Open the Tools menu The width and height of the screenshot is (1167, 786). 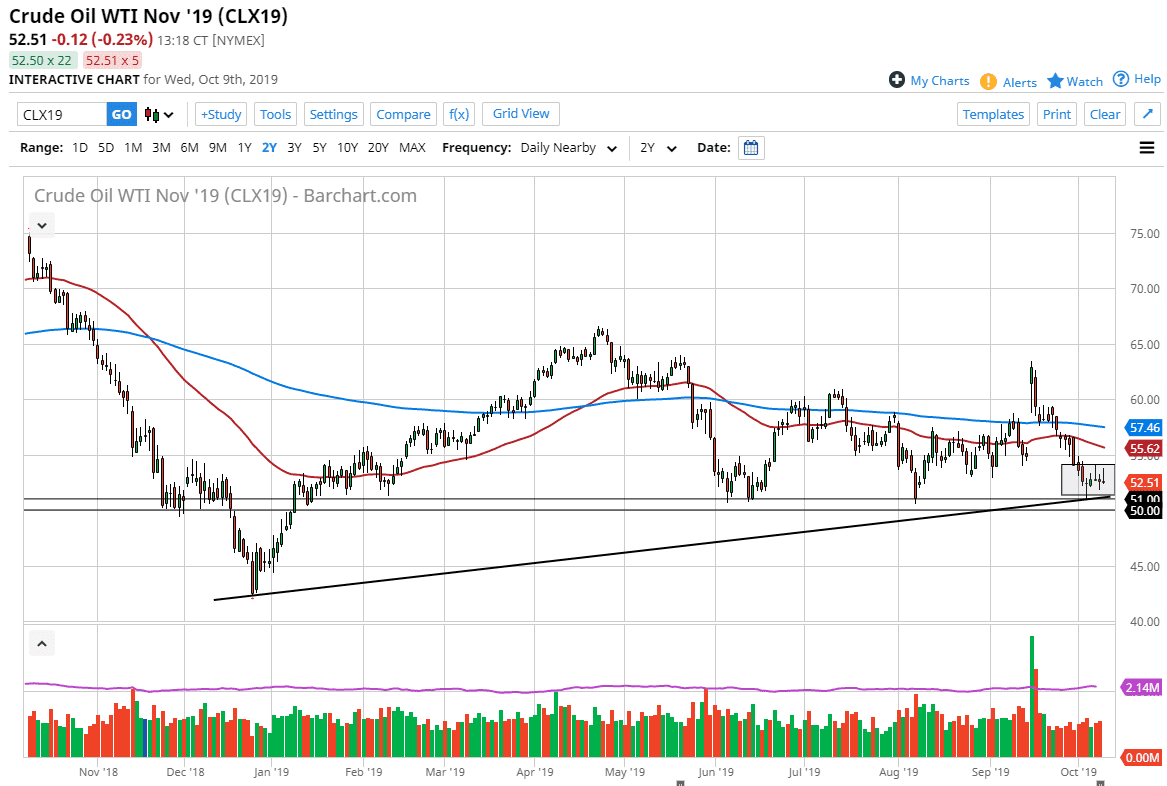pos(275,114)
